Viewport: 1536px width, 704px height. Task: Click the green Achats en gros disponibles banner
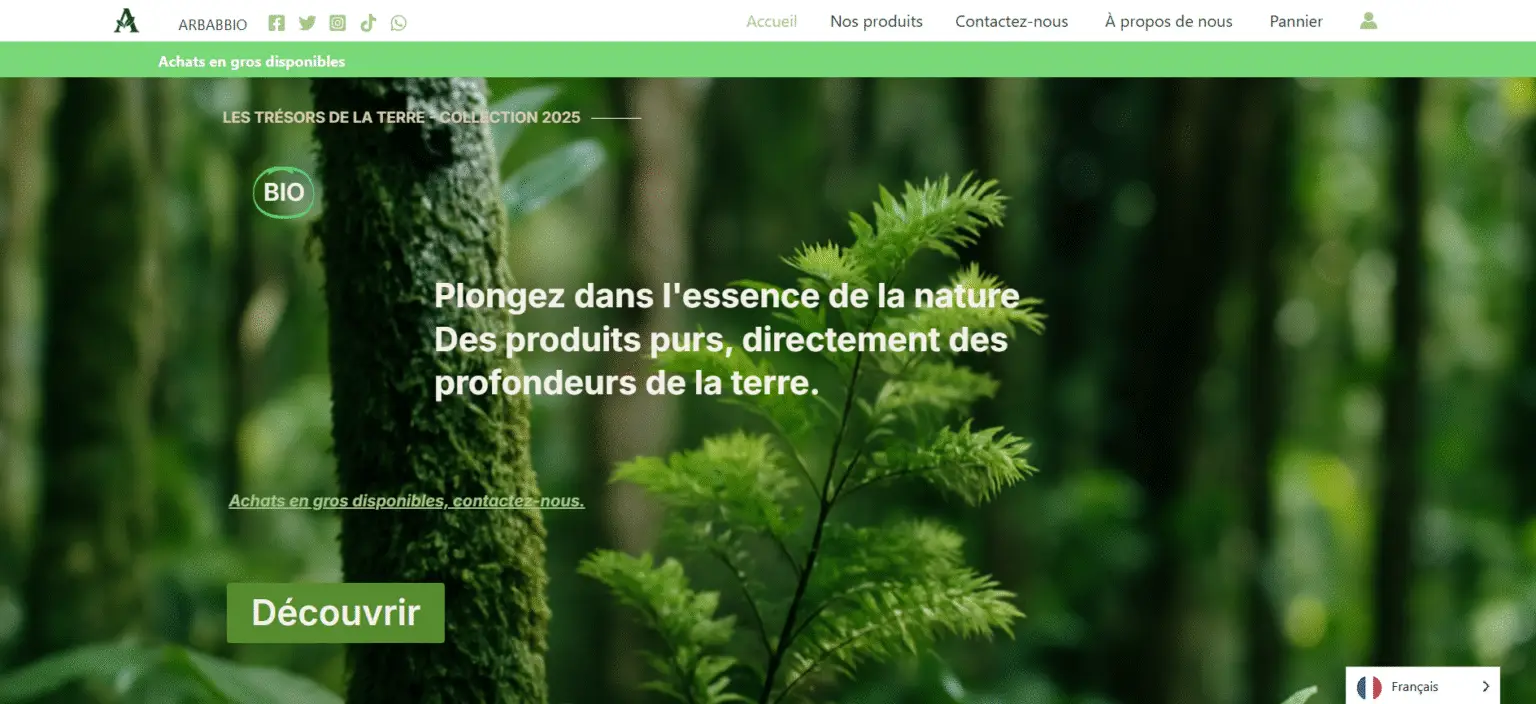pyautogui.click(x=768, y=61)
